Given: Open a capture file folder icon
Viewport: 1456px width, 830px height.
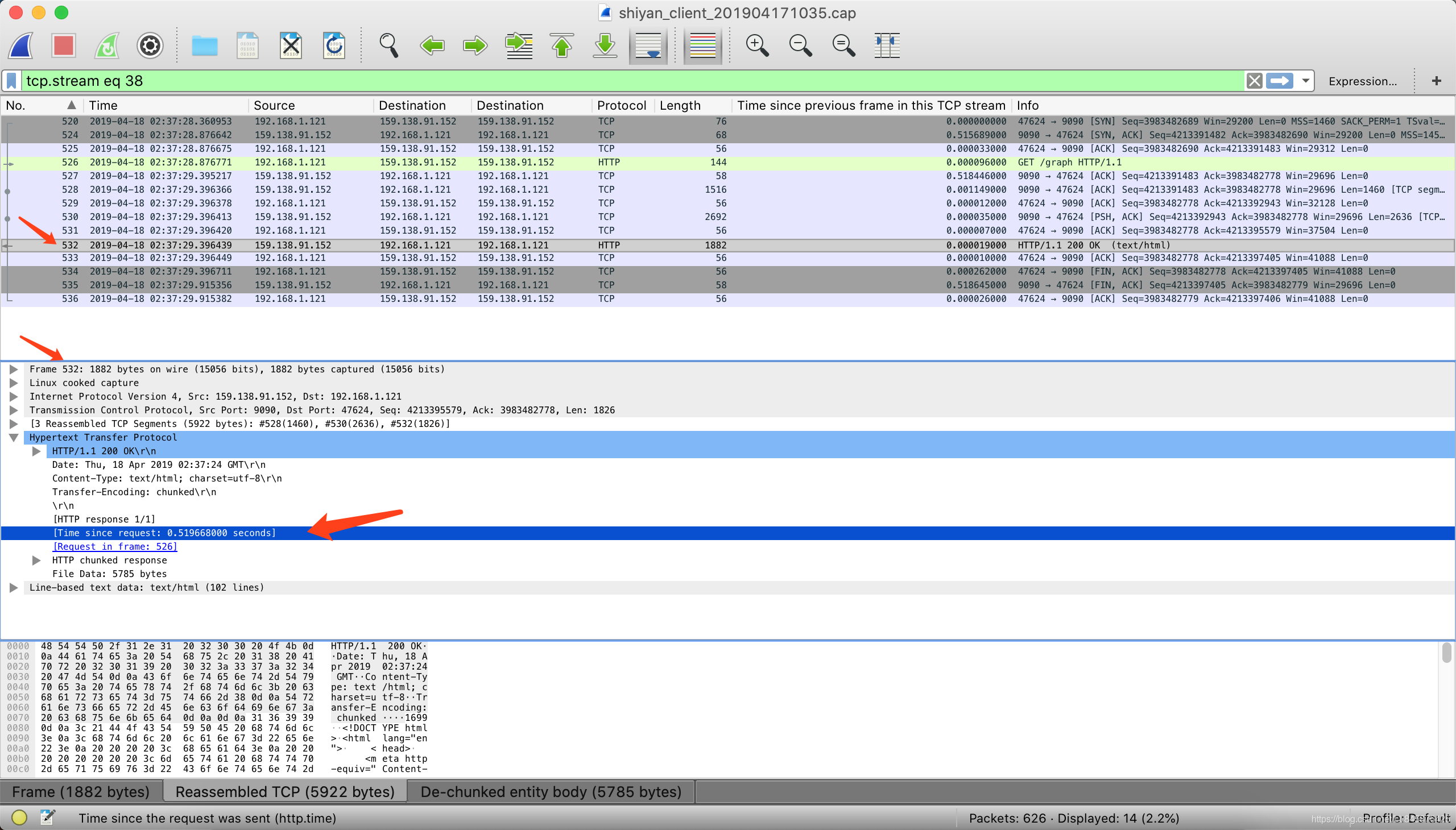Looking at the screenshot, I should 204,45.
